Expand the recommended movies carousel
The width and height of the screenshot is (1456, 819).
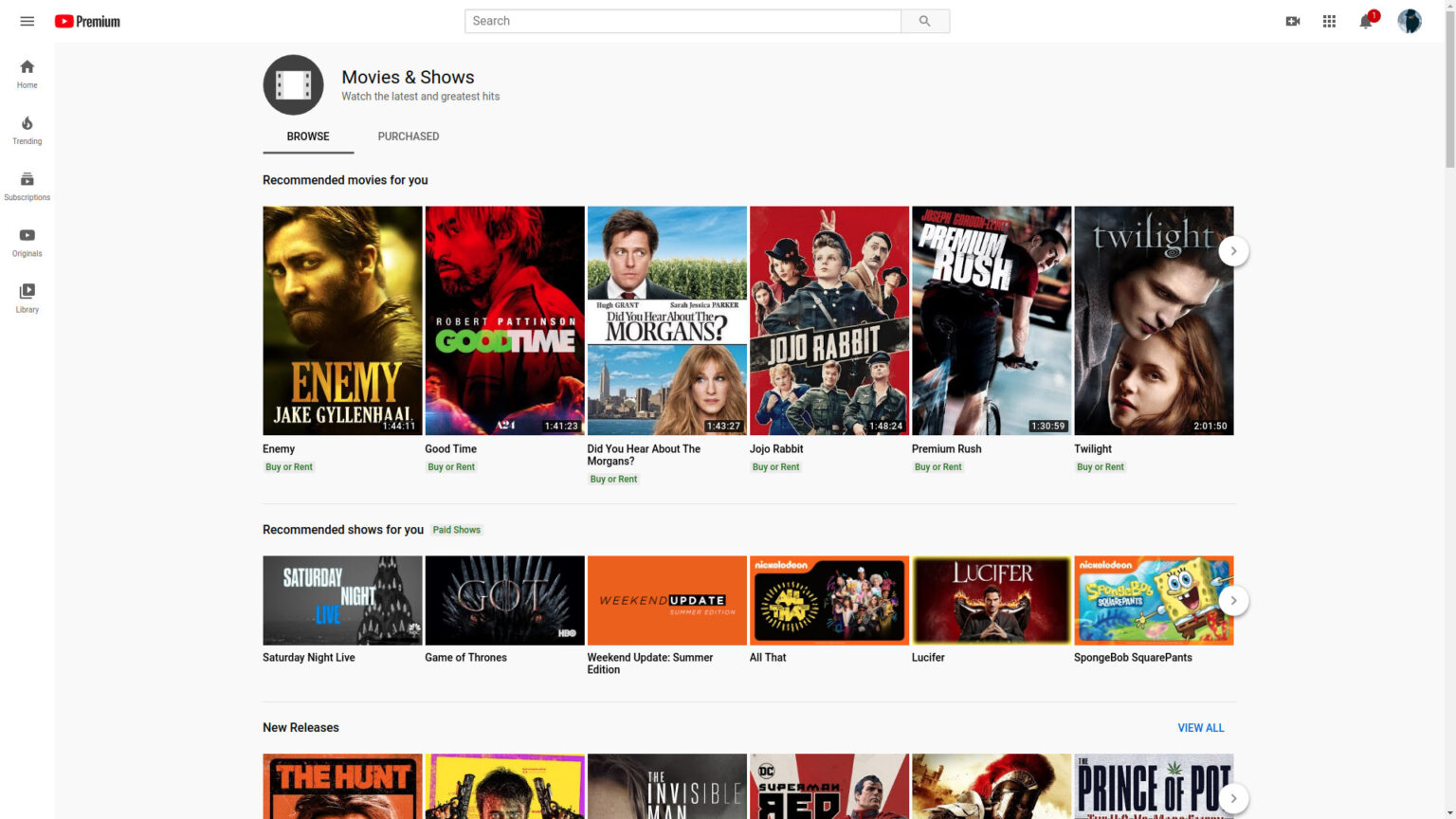click(1233, 250)
